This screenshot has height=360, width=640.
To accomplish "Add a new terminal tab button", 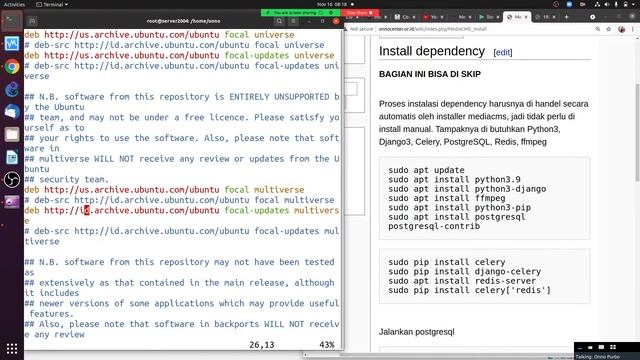I will click(32, 21).
